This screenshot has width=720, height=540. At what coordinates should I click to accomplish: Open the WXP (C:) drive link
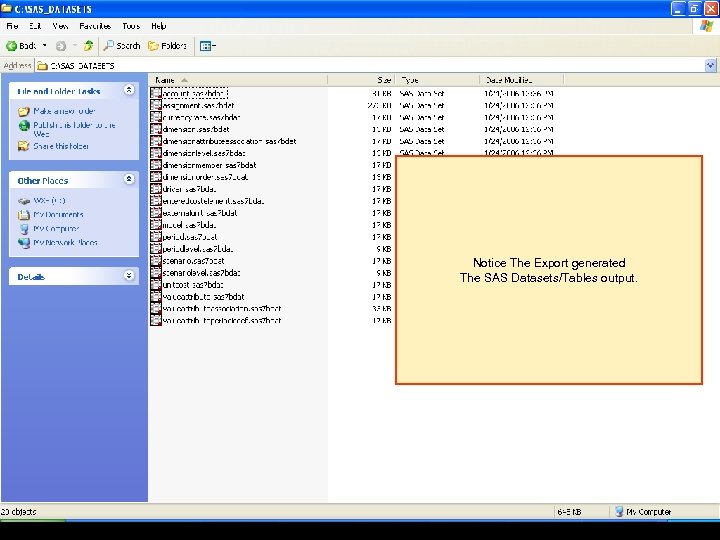pos(49,201)
